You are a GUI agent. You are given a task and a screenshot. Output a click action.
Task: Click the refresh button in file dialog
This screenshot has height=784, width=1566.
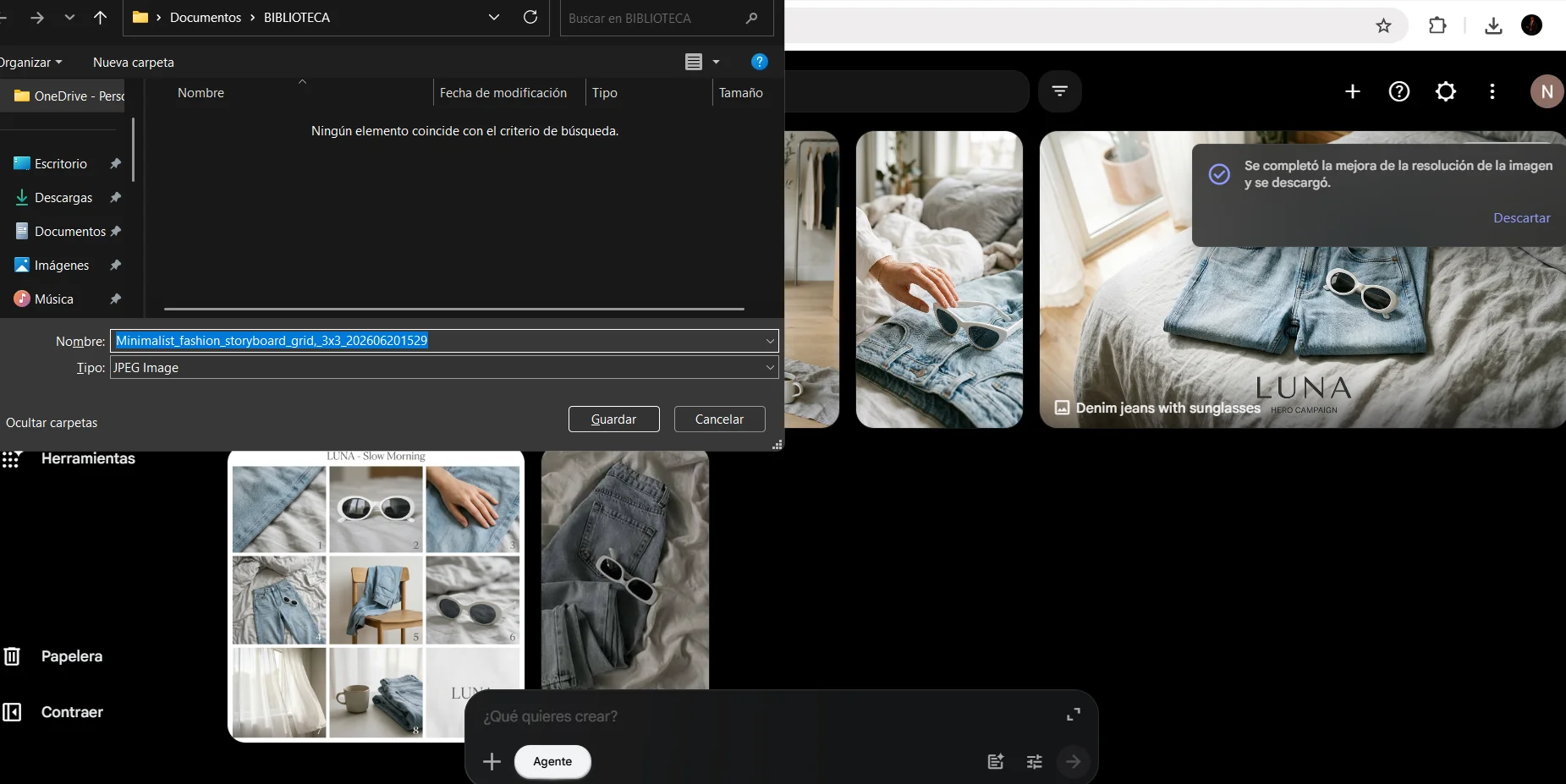pos(530,17)
